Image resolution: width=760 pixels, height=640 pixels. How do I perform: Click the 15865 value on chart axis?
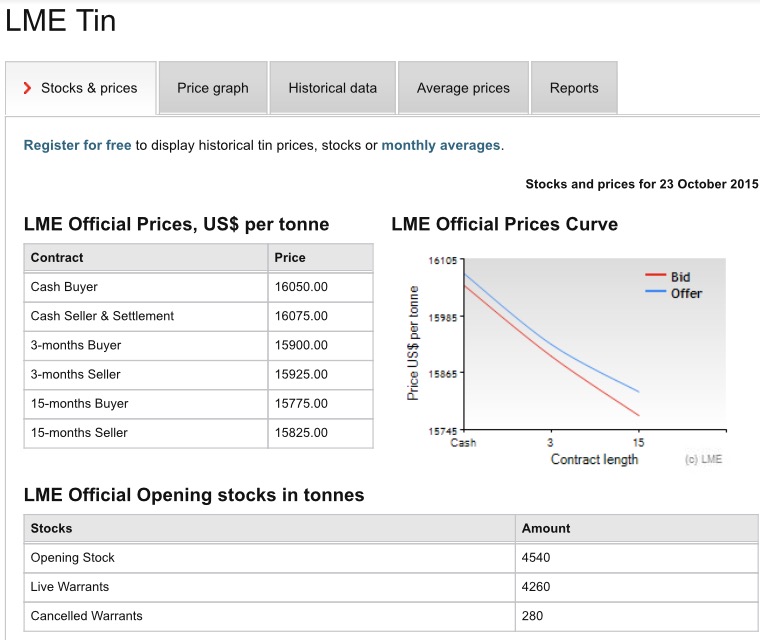443,374
